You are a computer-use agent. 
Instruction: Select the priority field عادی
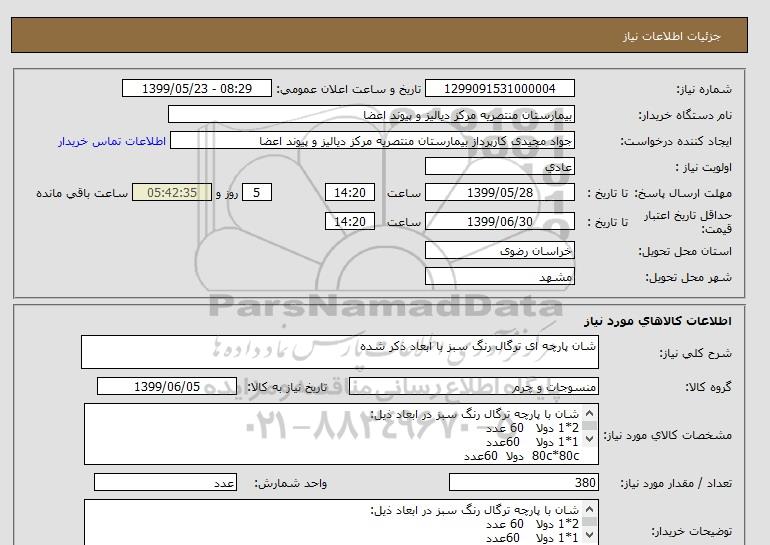(x=499, y=166)
